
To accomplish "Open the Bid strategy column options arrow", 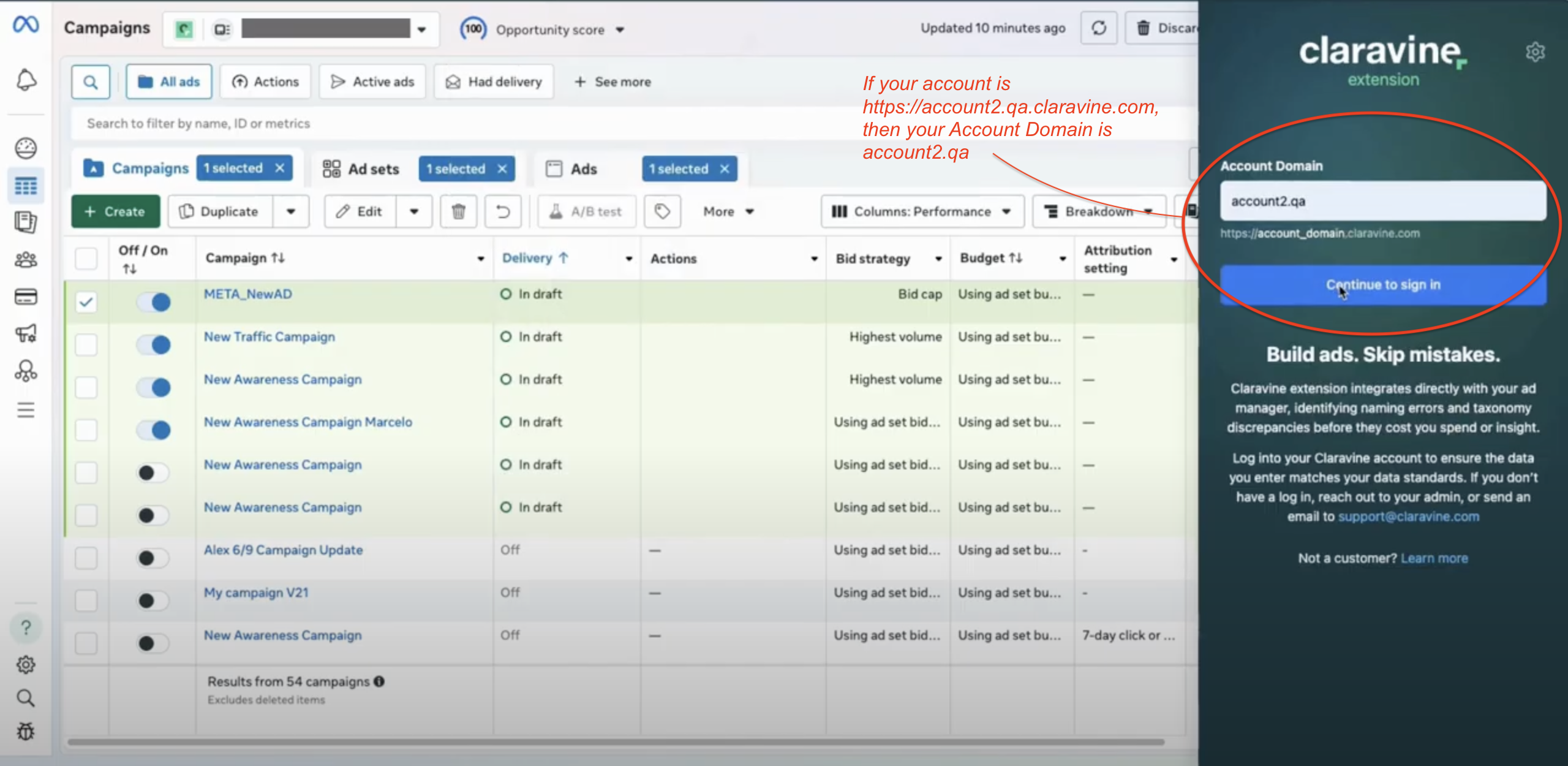I will [938, 259].
